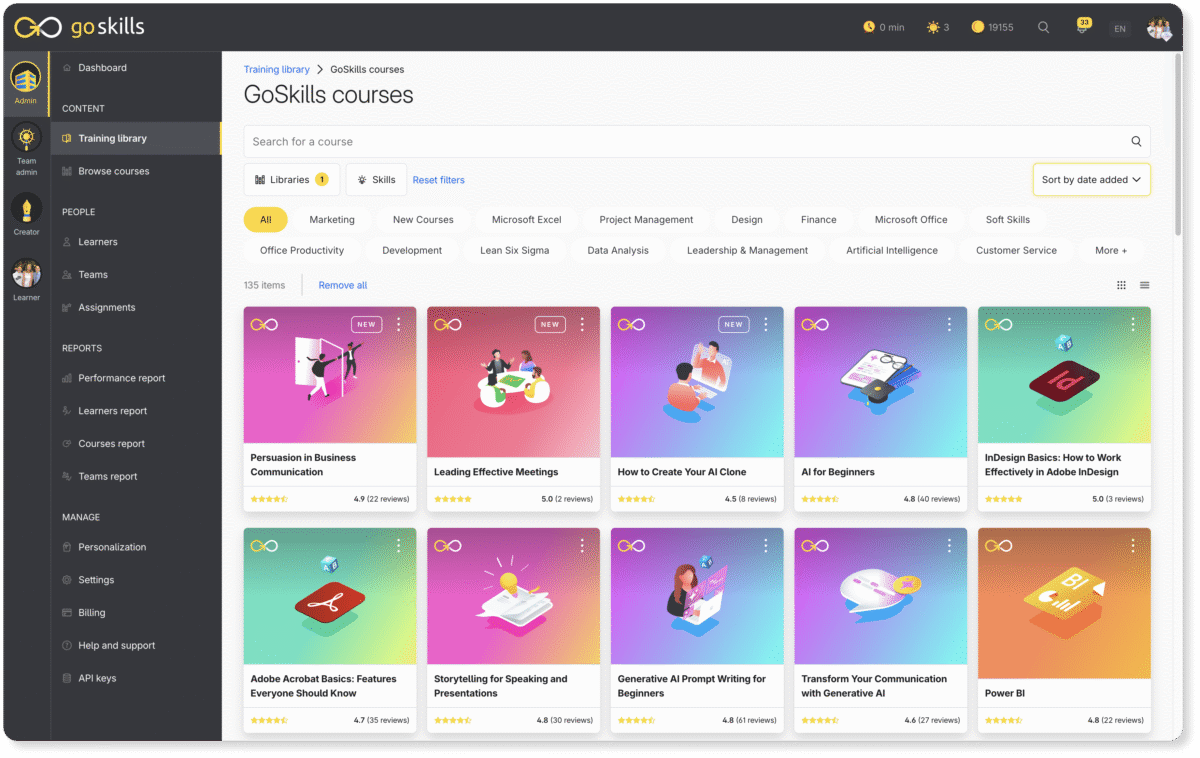This screenshot has width=1200, height=758.
Task: Follow the Training library breadcrumb link
Action: (x=277, y=69)
